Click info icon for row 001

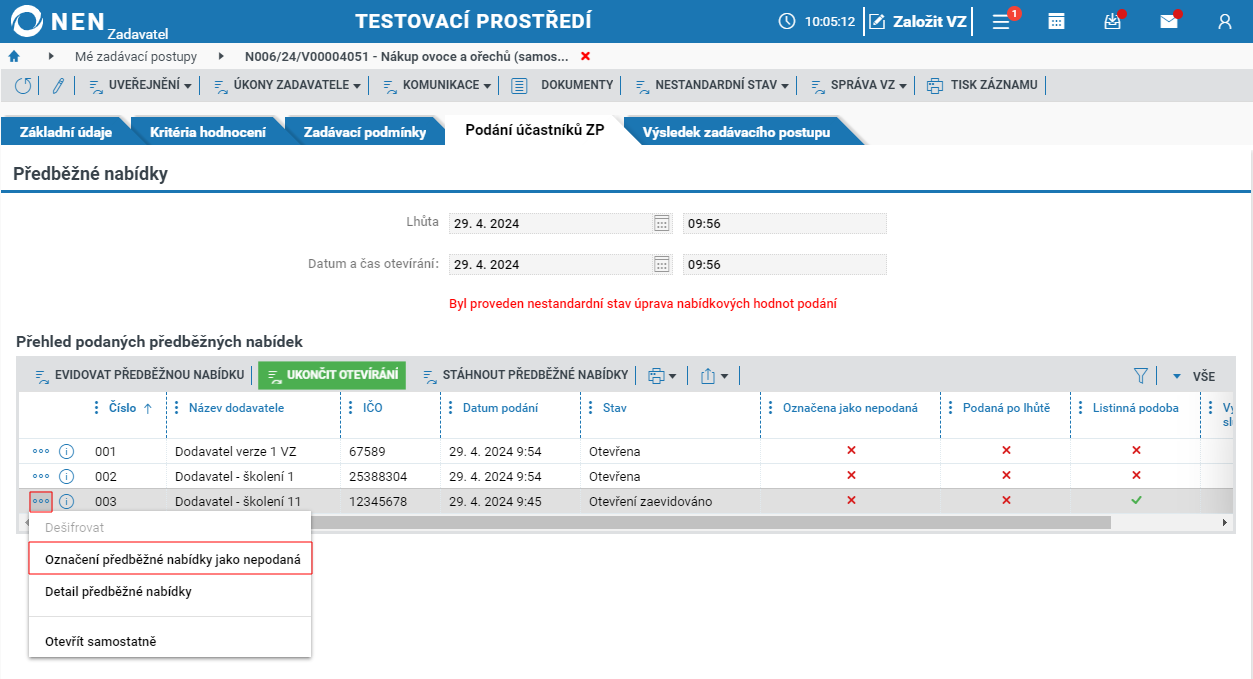(x=67, y=452)
